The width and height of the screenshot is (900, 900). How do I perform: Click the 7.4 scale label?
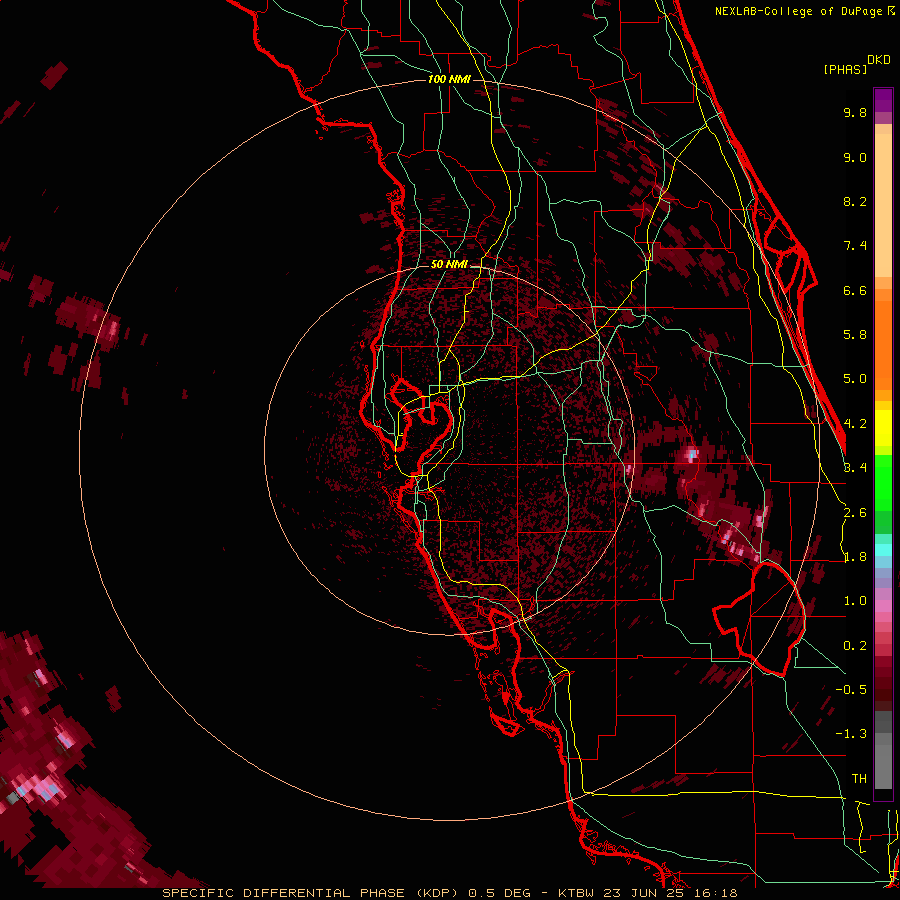(855, 246)
